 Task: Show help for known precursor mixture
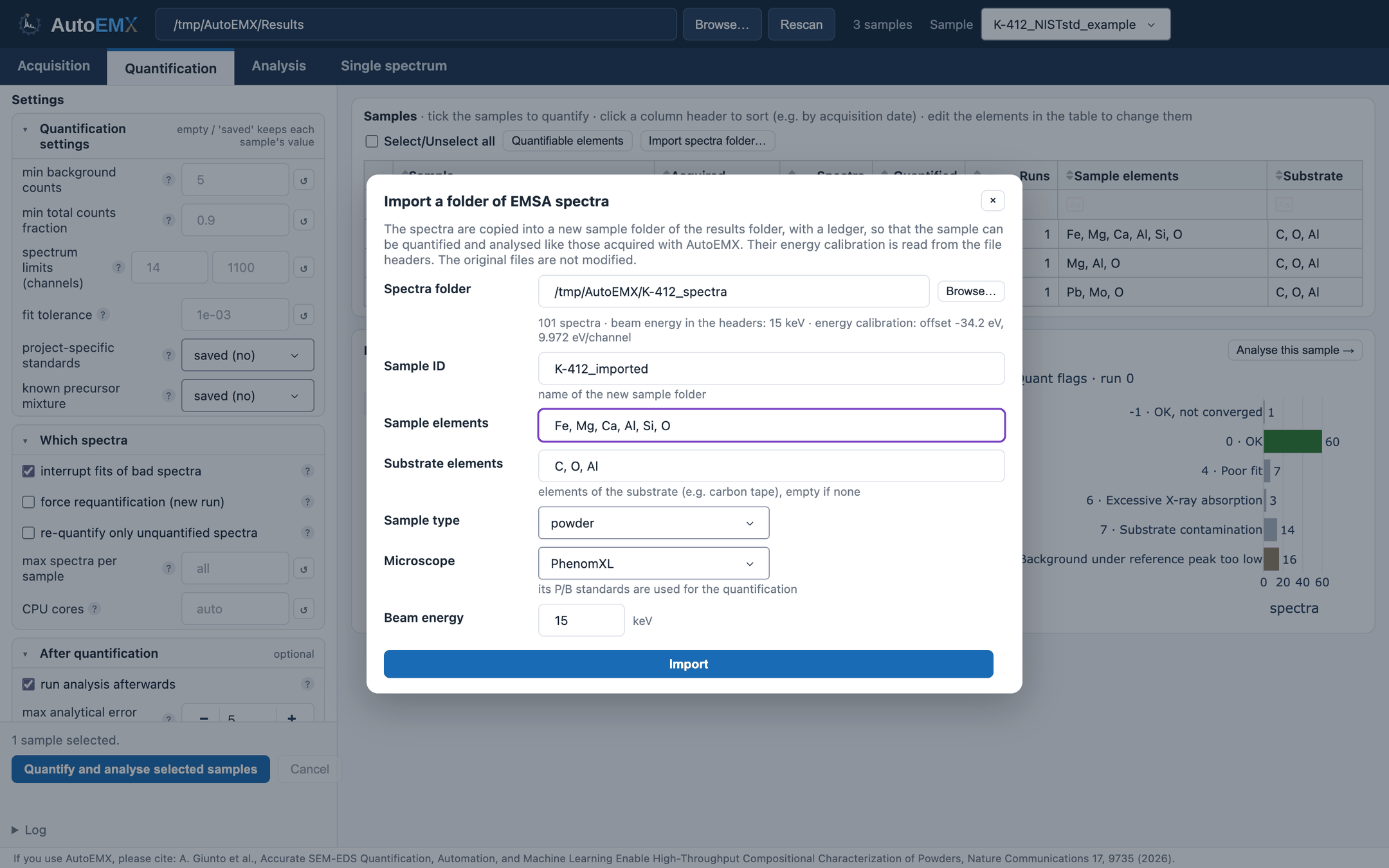pyautogui.click(x=168, y=396)
